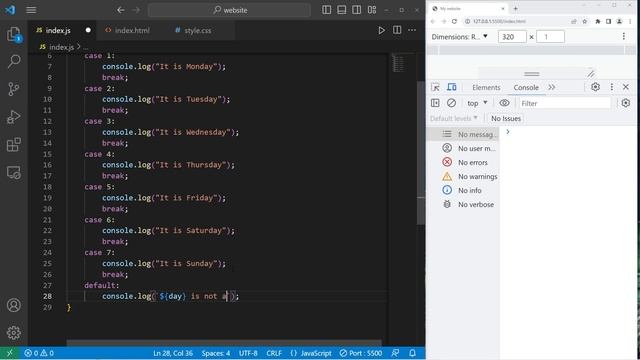
Task: Select the inspect element picker icon
Action: (435, 87)
